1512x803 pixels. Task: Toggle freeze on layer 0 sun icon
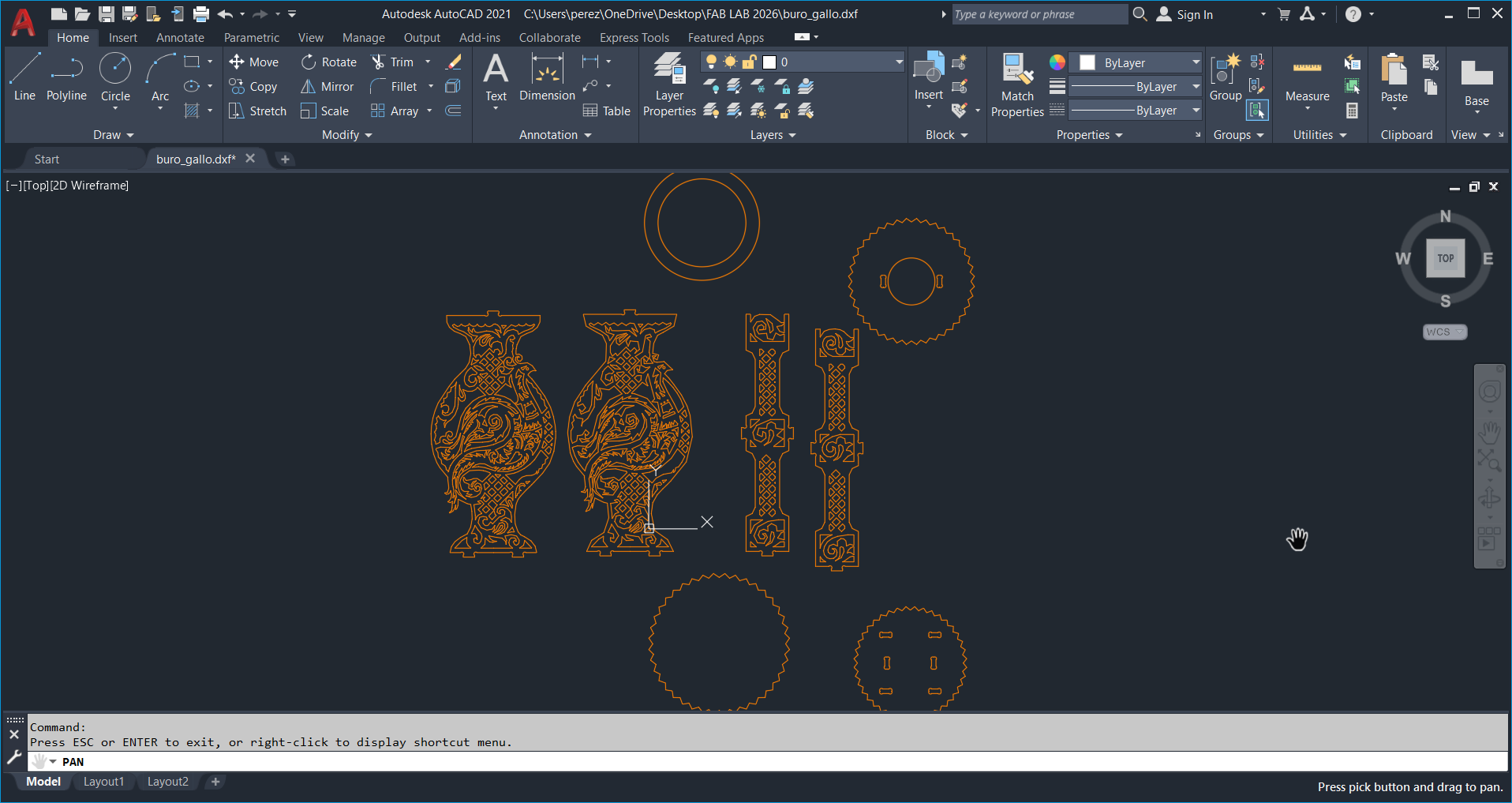pyautogui.click(x=730, y=61)
